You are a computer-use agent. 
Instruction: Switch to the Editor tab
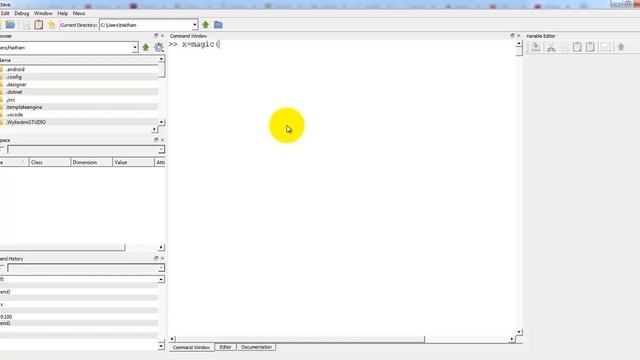click(x=225, y=347)
